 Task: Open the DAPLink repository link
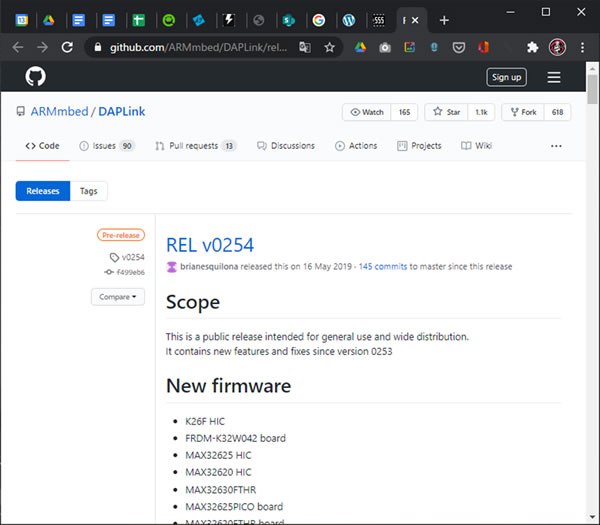pyautogui.click(x=122, y=111)
